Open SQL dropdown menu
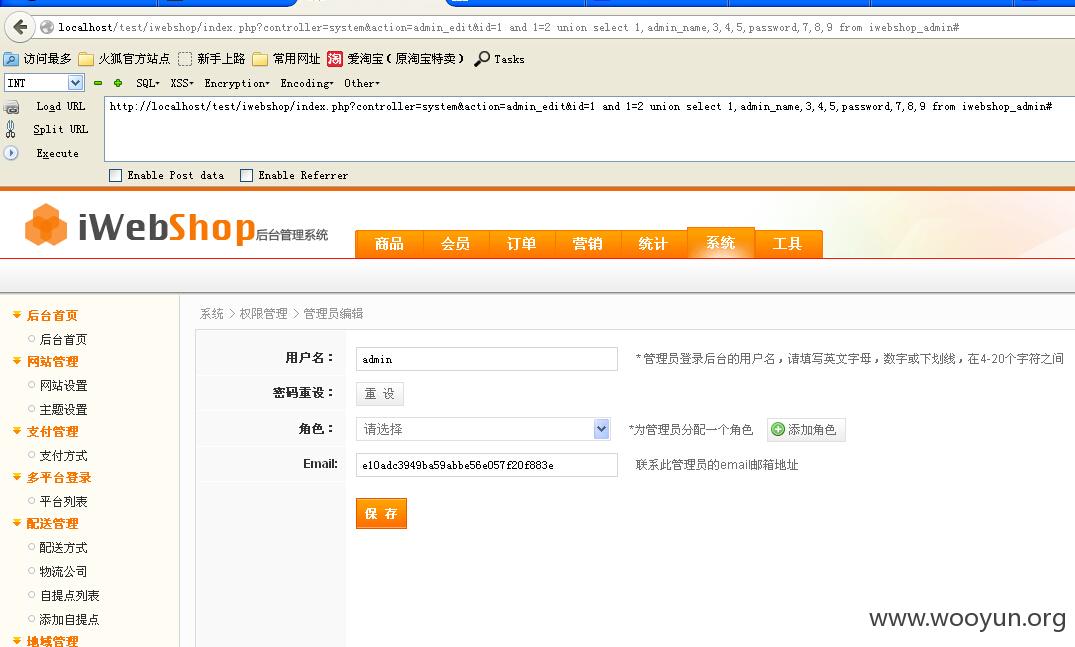The width and height of the screenshot is (1075, 647). pos(147,83)
